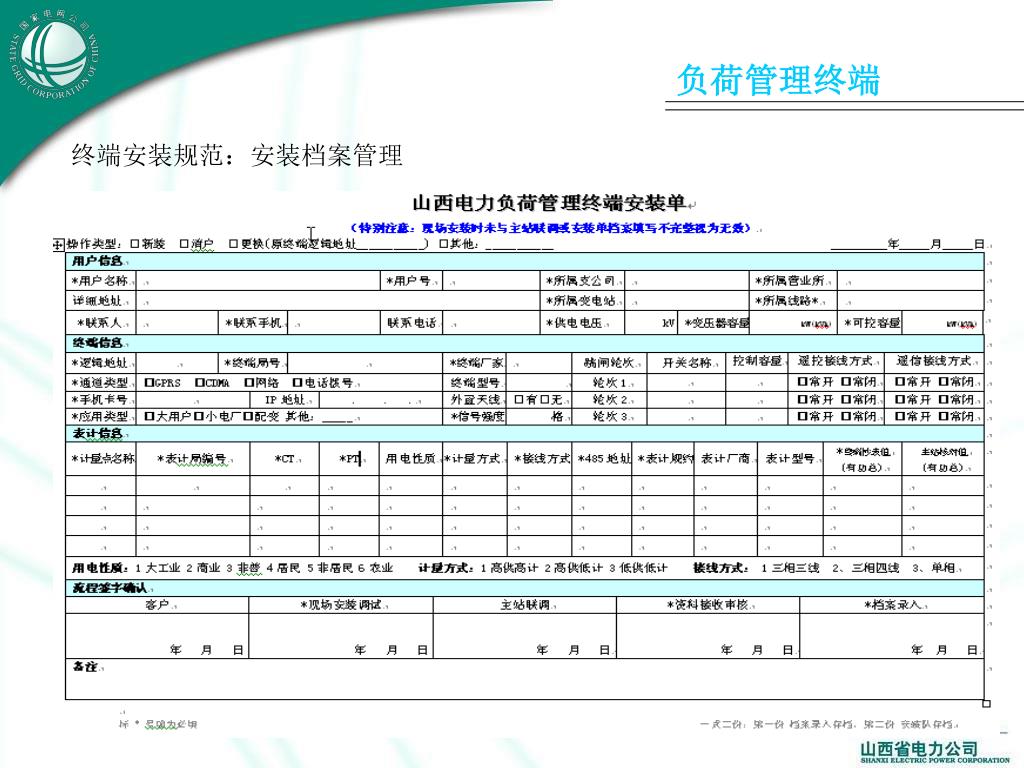Tick the GPRS channel type checkbox

click(149, 382)
